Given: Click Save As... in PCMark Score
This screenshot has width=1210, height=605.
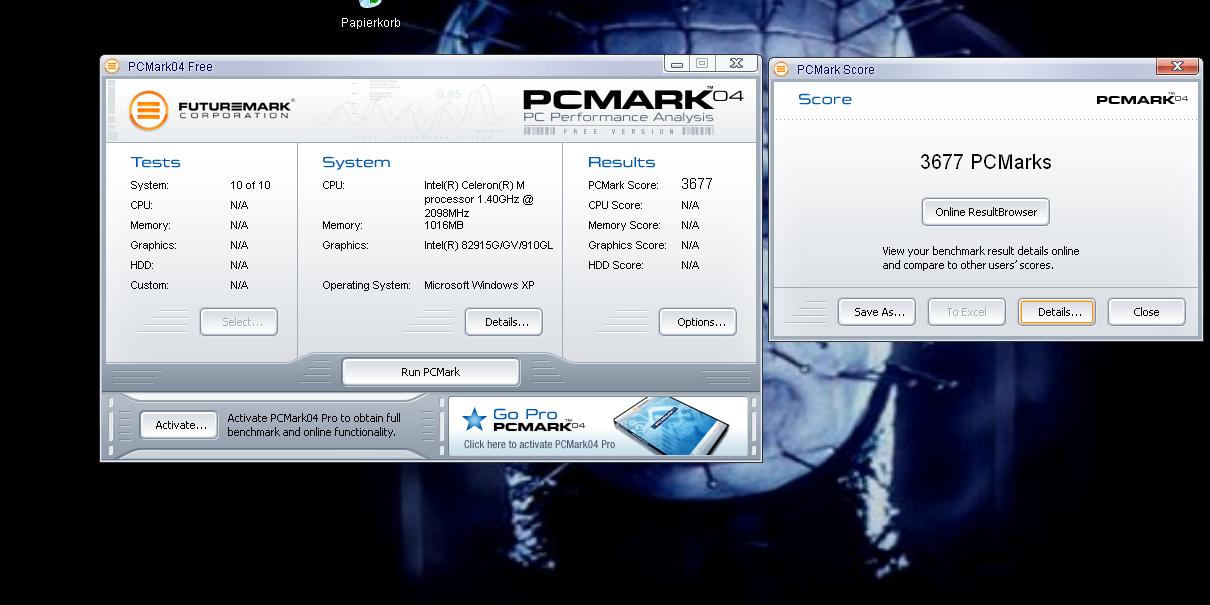Looking at the screenshot, I should click(x=877, y=312).
